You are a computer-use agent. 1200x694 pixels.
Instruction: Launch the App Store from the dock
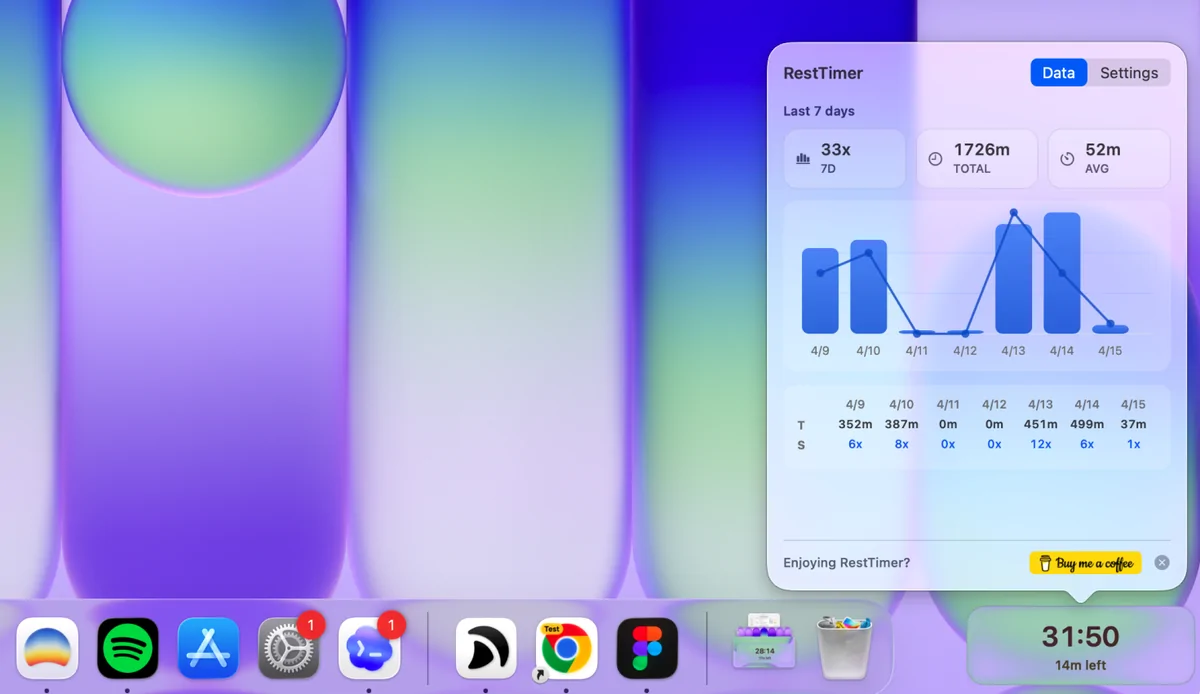point(208,648)
